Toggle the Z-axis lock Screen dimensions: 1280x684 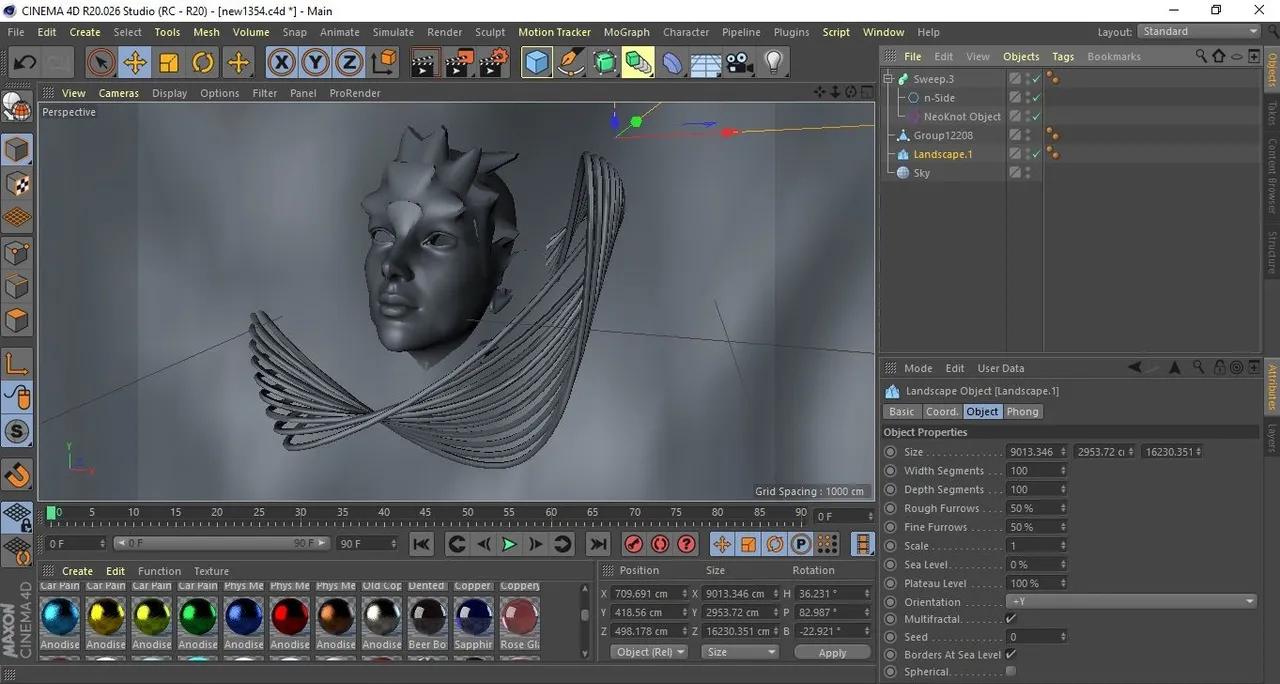point(348,63)
